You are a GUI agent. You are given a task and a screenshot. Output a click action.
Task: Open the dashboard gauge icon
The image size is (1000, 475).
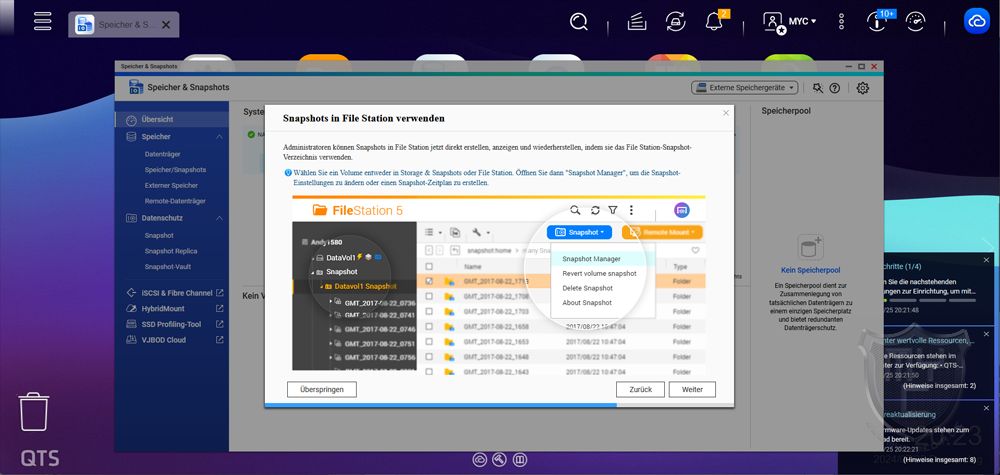point(916,22)
